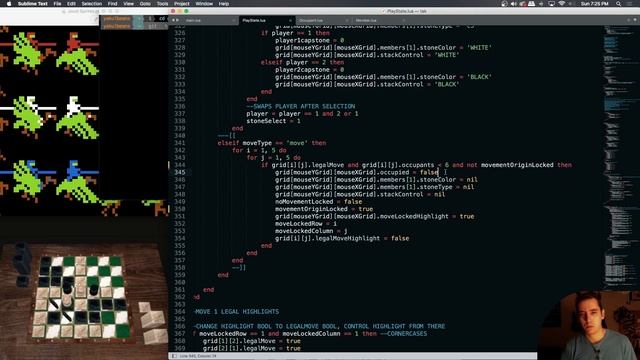The height and width of the screenshot is (360, 640).
Task: Click the 'for i = 1, 5 do' line
Action: pyautogui.click(x=259, y=150)
